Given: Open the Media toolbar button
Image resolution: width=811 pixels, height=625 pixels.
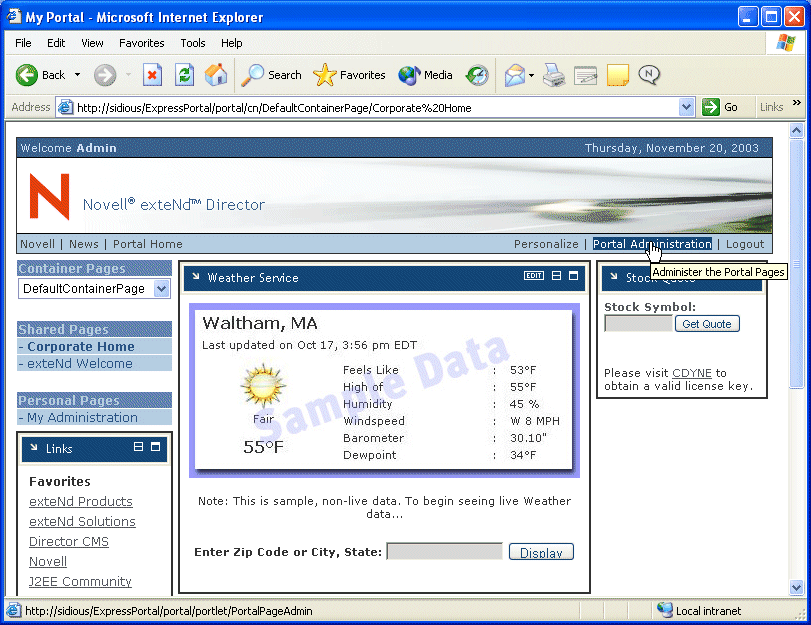Looking at the screenshot, I should (425, 76).
